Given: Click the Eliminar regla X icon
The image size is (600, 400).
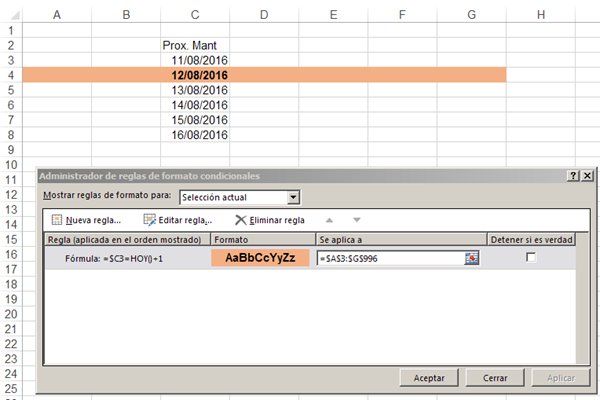Looking at the screenshot, I should (x=241, y=220).
